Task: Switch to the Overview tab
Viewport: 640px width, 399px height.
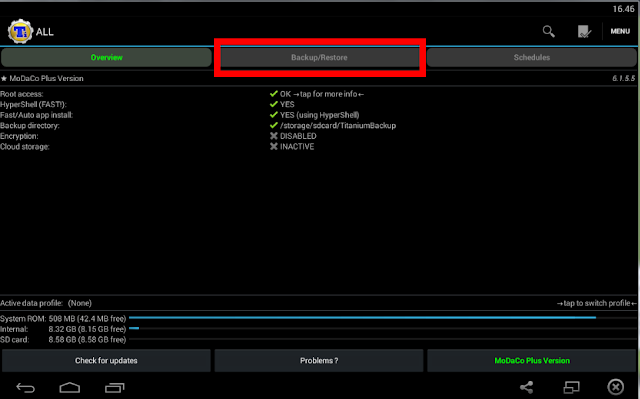Action: click(107, 58)
